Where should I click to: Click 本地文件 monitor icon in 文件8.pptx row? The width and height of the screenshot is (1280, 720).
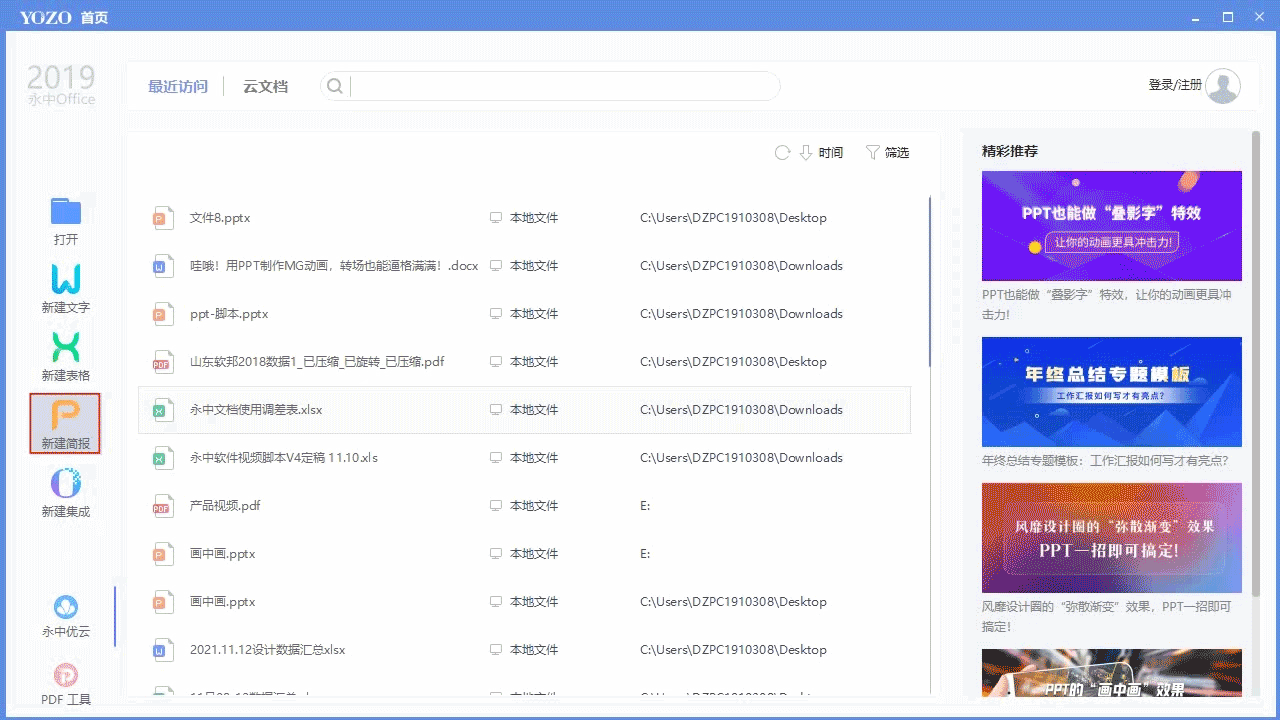(x=495, y=218)
